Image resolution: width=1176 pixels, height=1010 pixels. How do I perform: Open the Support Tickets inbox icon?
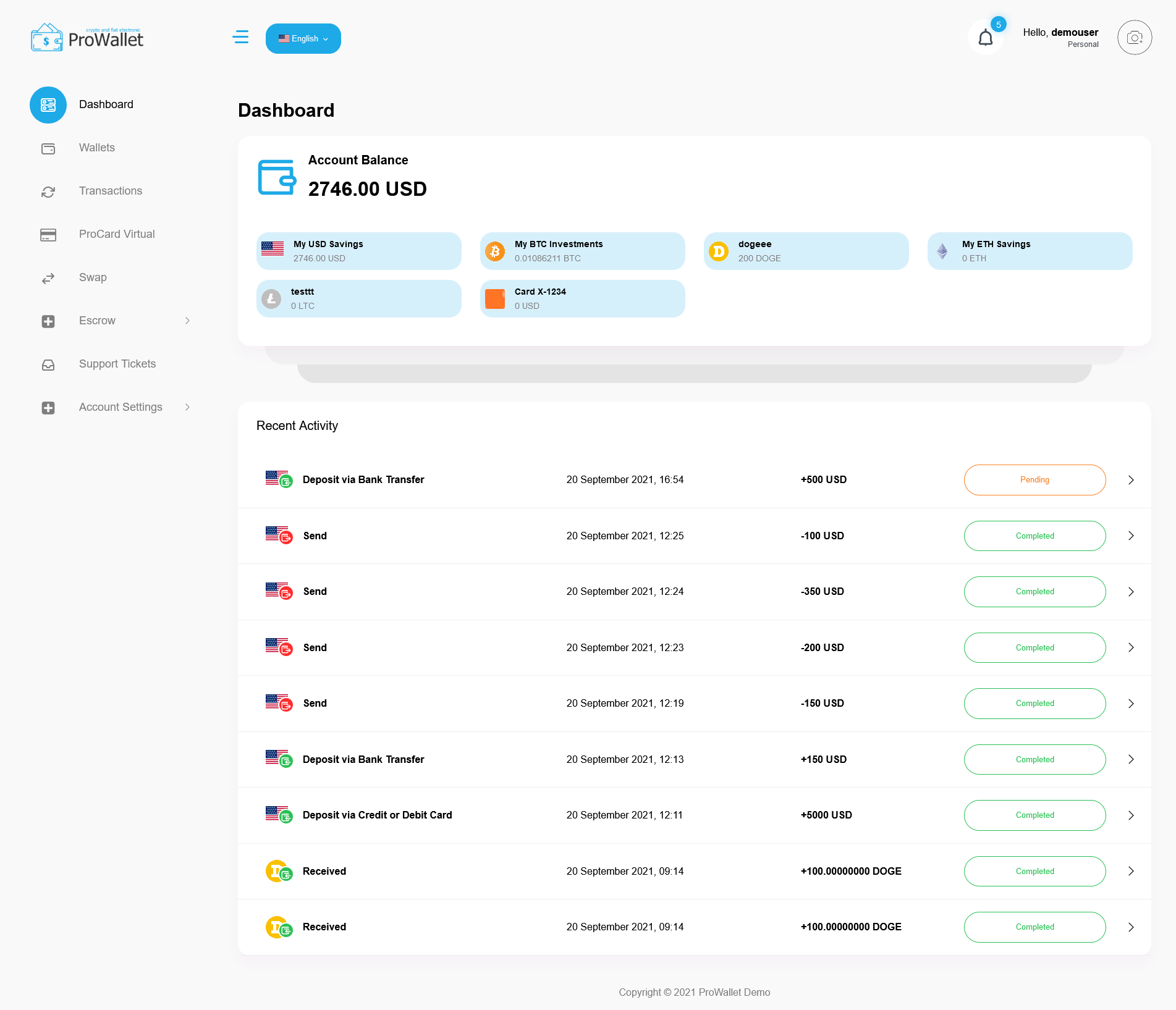pos(48,364)
